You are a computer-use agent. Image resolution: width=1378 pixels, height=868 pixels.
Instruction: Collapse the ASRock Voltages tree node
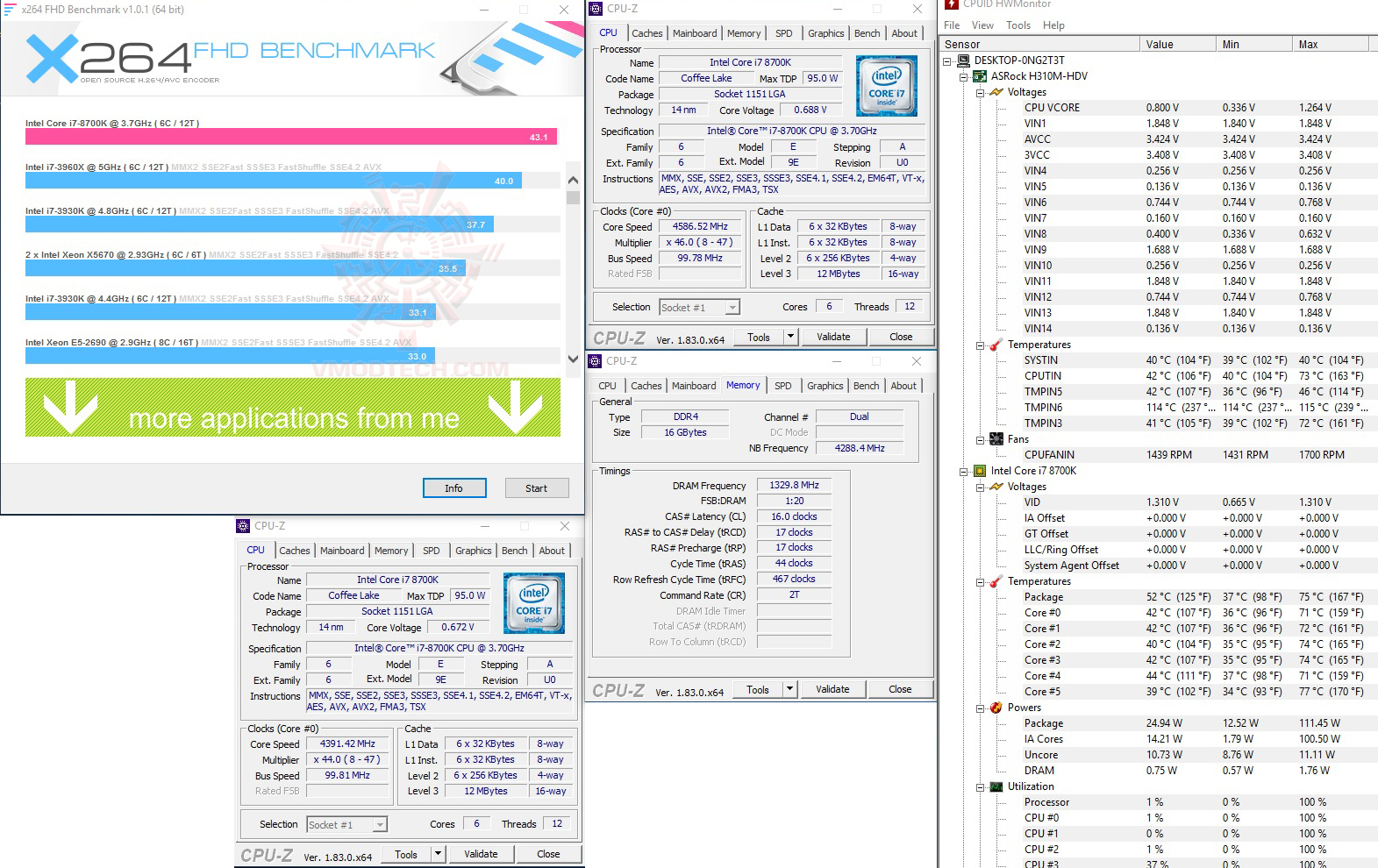tap(981, 92)
